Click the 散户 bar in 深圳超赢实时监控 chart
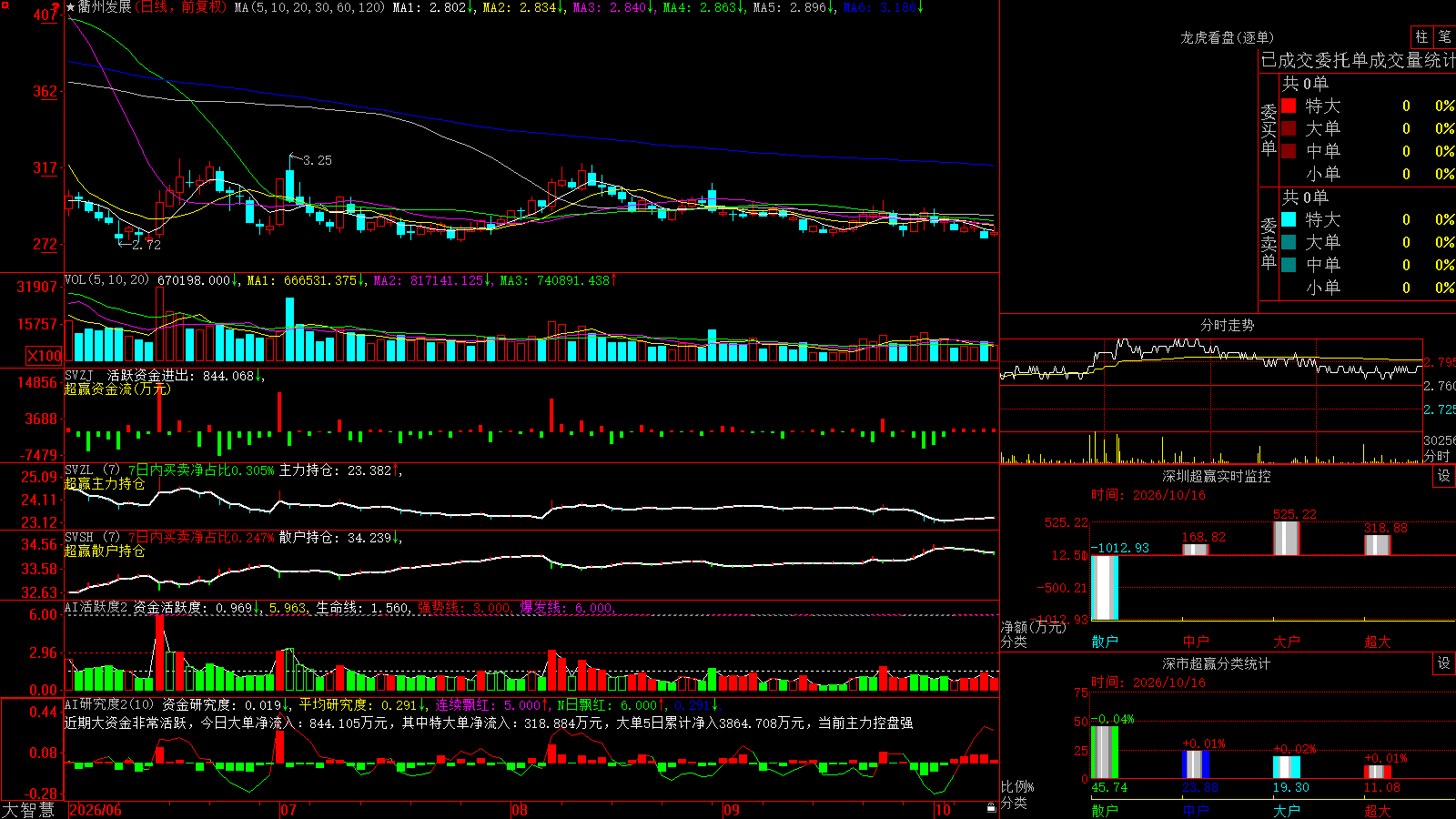The width and height of the screenshot is (1456, 819). (1105, 588)
